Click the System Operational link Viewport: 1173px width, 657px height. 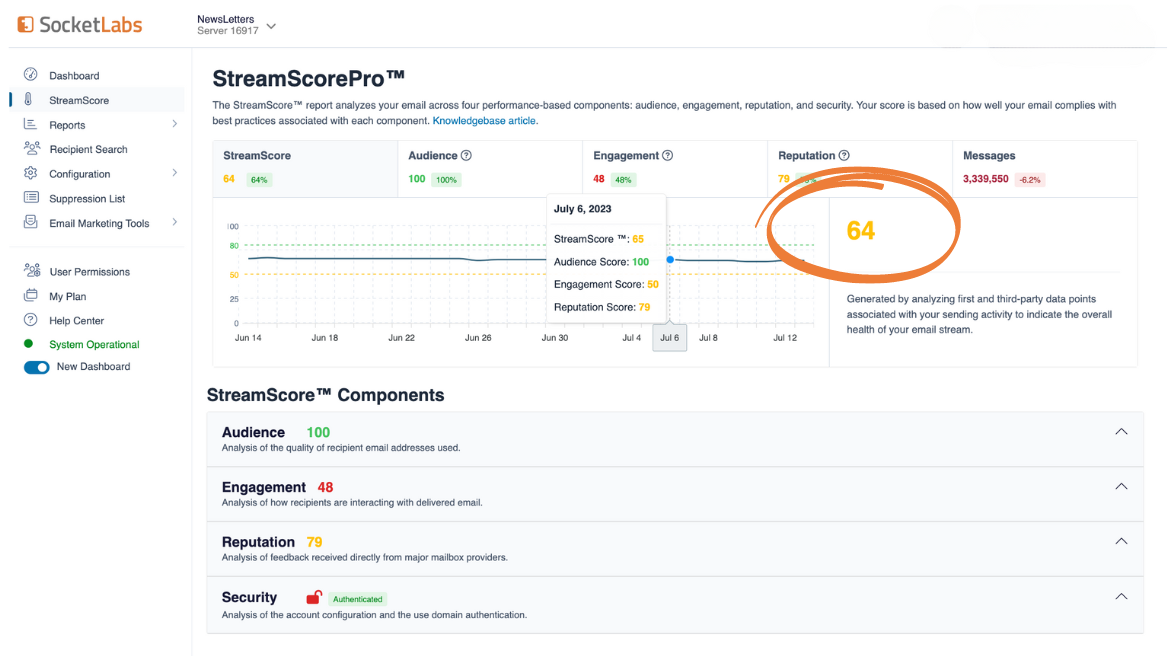[94, 344]
